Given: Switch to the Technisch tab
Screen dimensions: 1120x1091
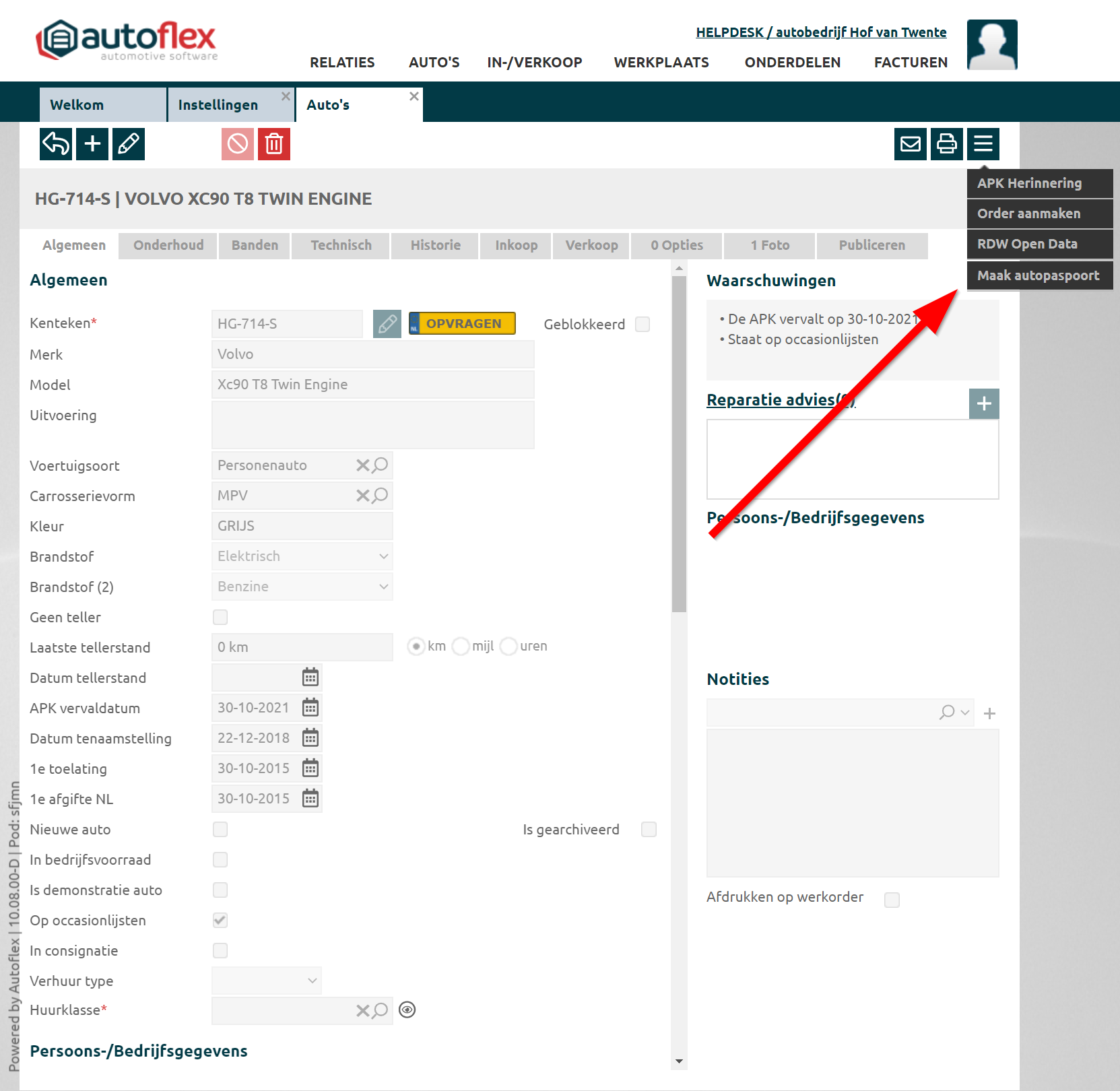Looking at the screenshot, I should click(341, 246).
